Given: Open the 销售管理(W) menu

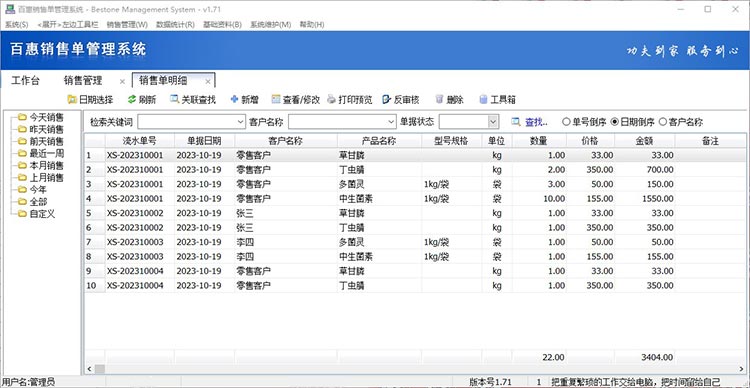Looking at the screenshot, I should pos(127,24).
